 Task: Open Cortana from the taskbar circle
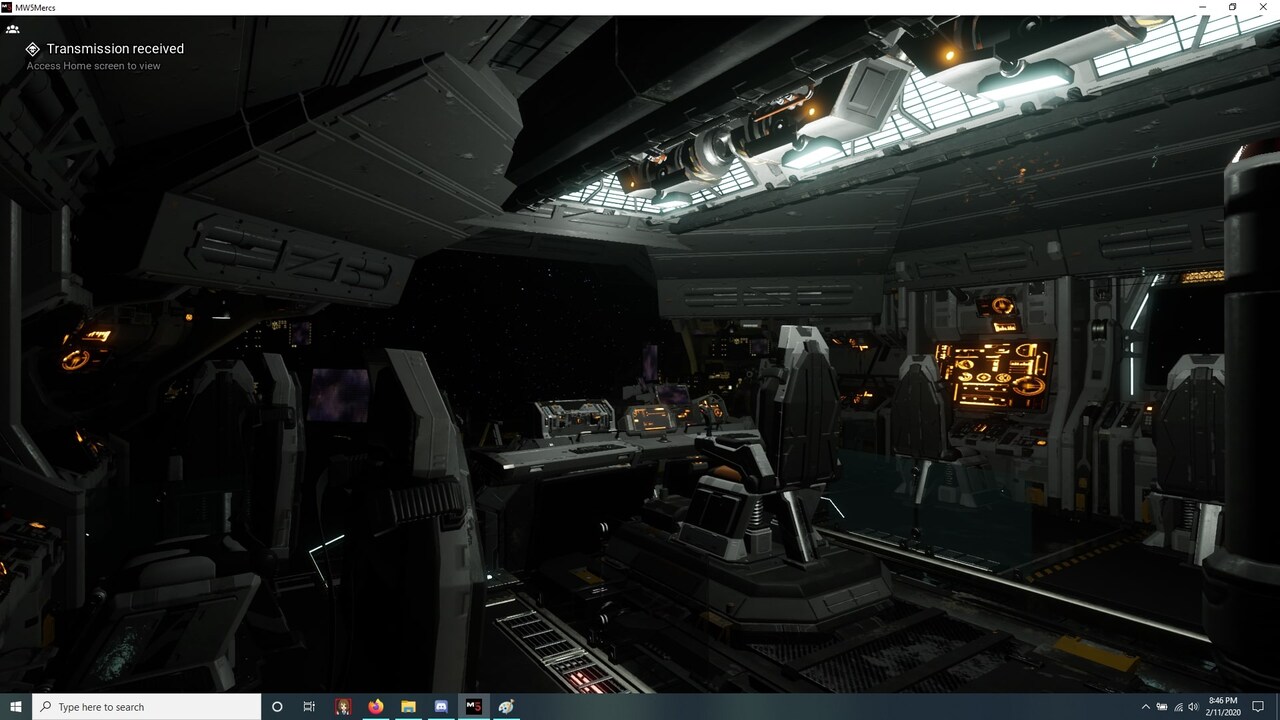click(277, 706)
